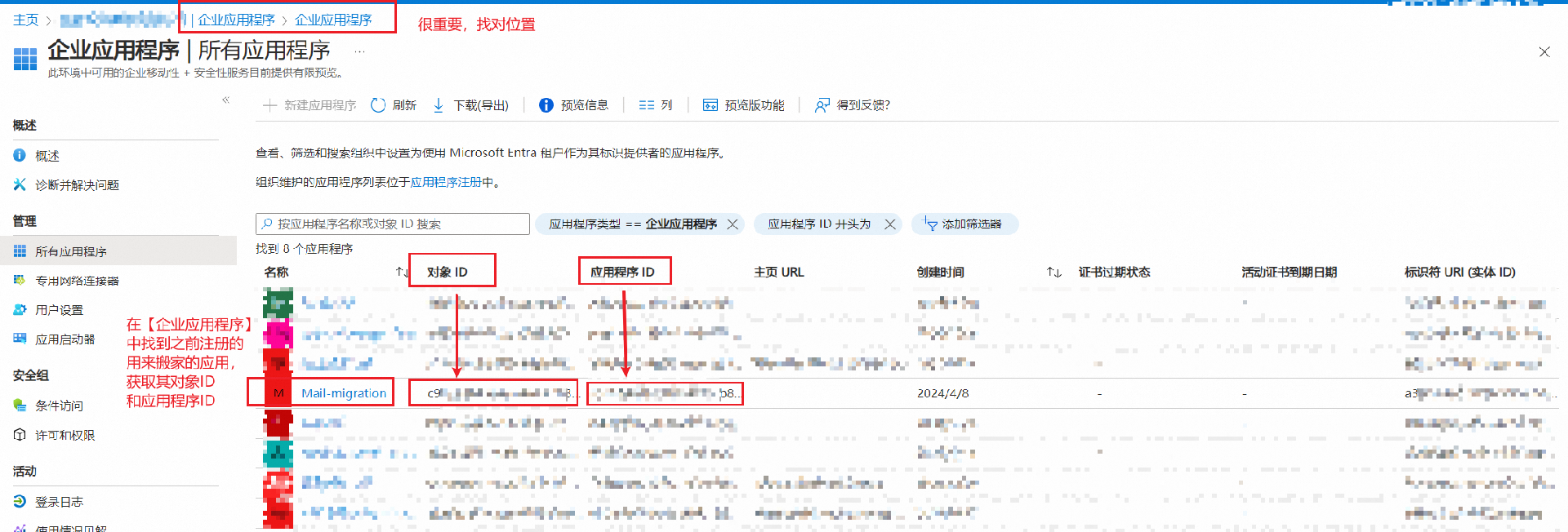Click the 所有应用程序 grid icon in sidebar
The width and height of the screenshot is (1568, 532).
coord(20,251)
